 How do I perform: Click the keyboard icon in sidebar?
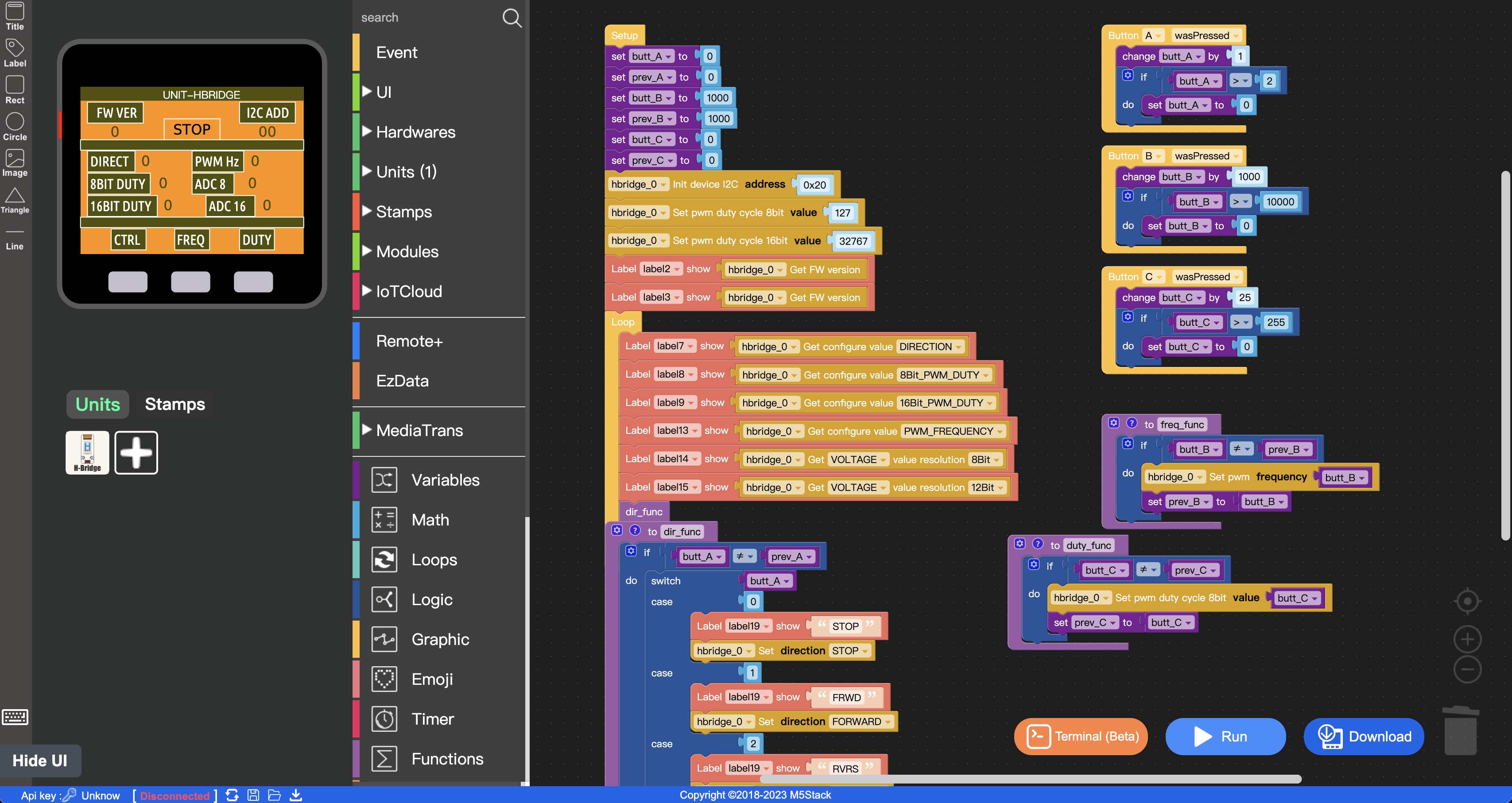point(15,717)
